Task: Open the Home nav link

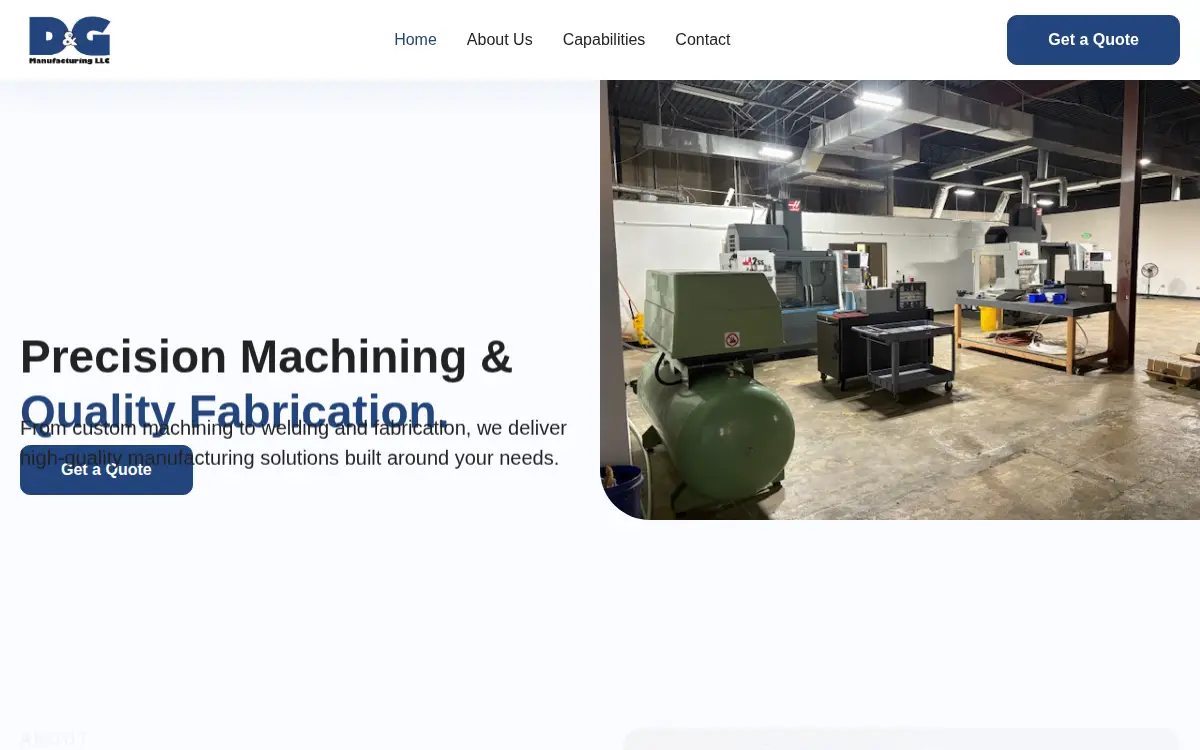Action: point(415,40)
